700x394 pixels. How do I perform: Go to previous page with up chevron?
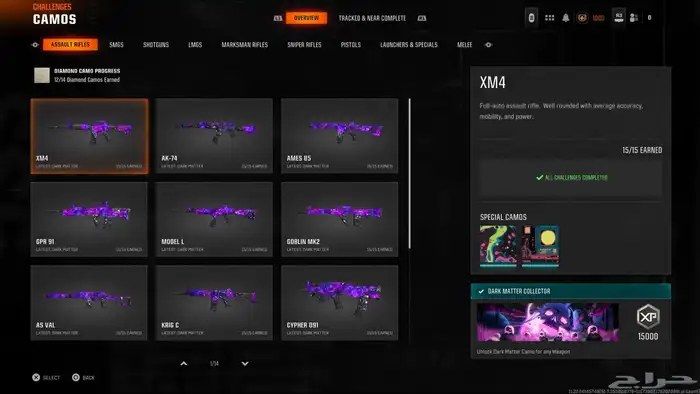[x=183, y=364]
